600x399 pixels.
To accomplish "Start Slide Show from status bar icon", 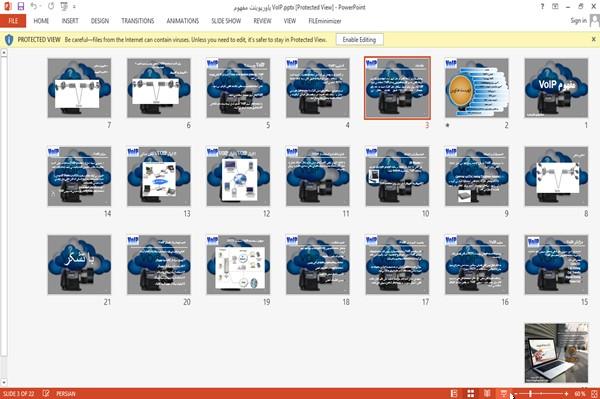I will pos(504,393).
